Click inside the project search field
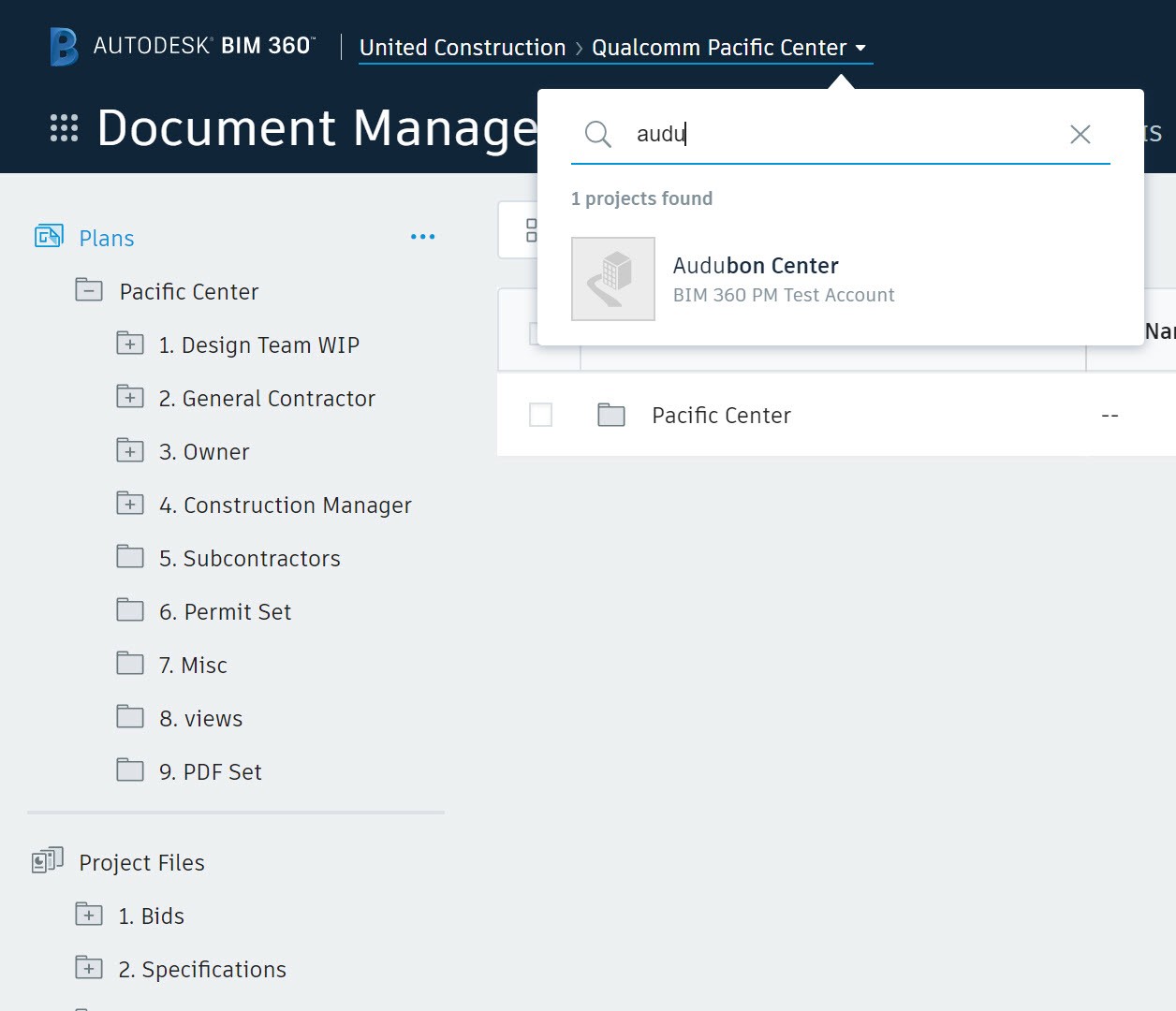This screenshot has height=1011, width=1176. (x=843, y=134)
